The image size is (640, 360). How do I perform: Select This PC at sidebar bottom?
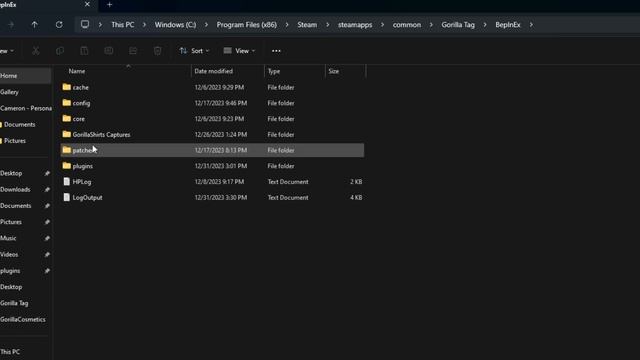(x=10, y=352)
